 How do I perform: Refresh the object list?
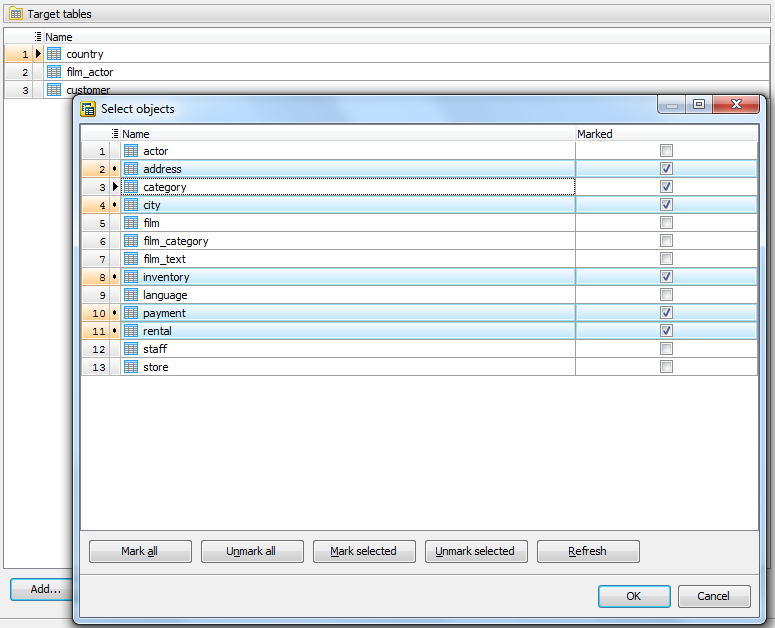click(588, 551)
